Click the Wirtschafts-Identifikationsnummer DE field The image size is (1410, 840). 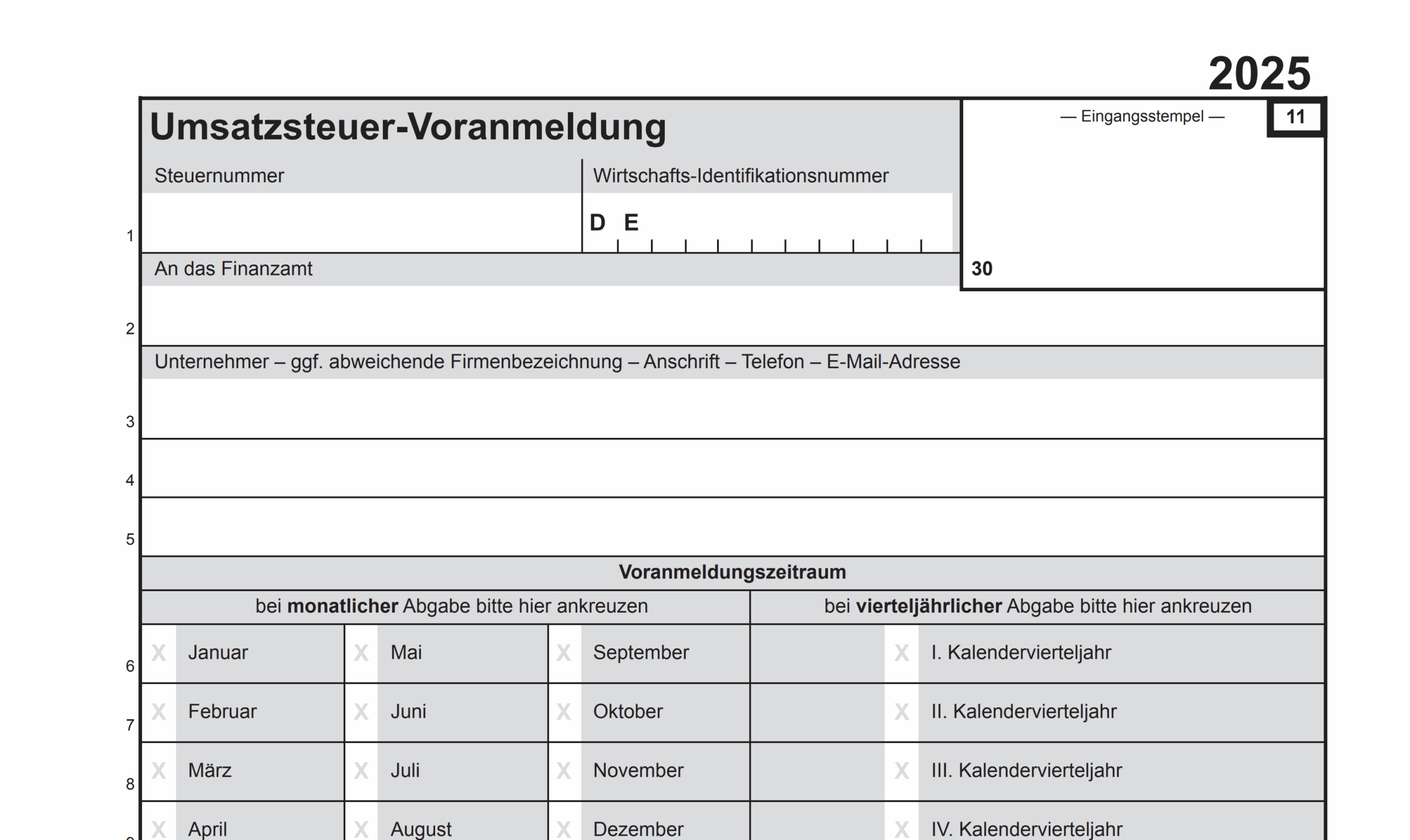(x=768, y=223)
